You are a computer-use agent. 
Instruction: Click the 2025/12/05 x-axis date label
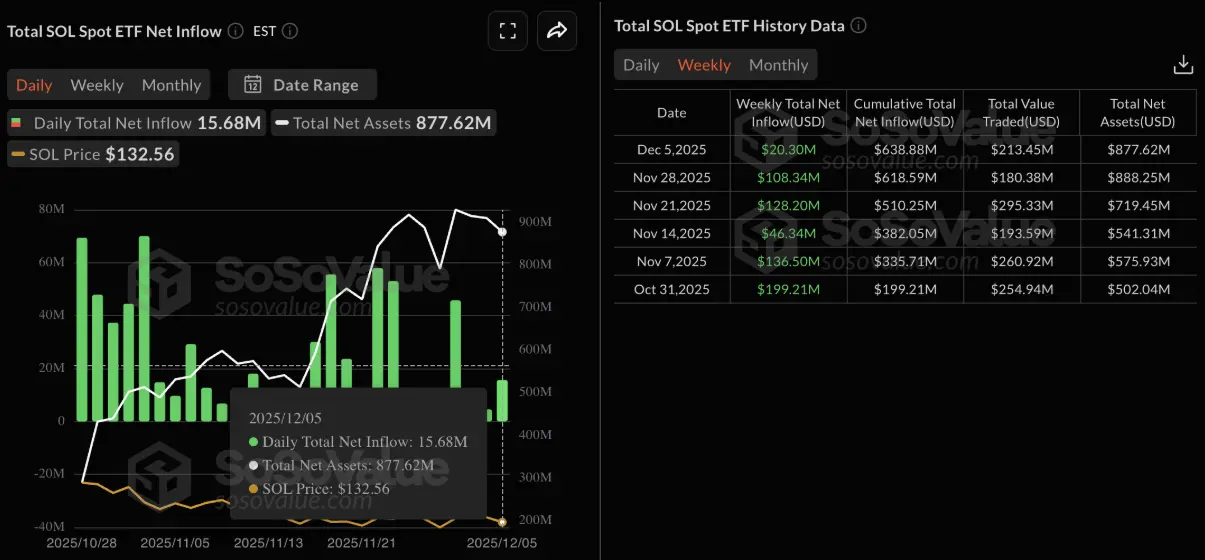pos(502,543)
